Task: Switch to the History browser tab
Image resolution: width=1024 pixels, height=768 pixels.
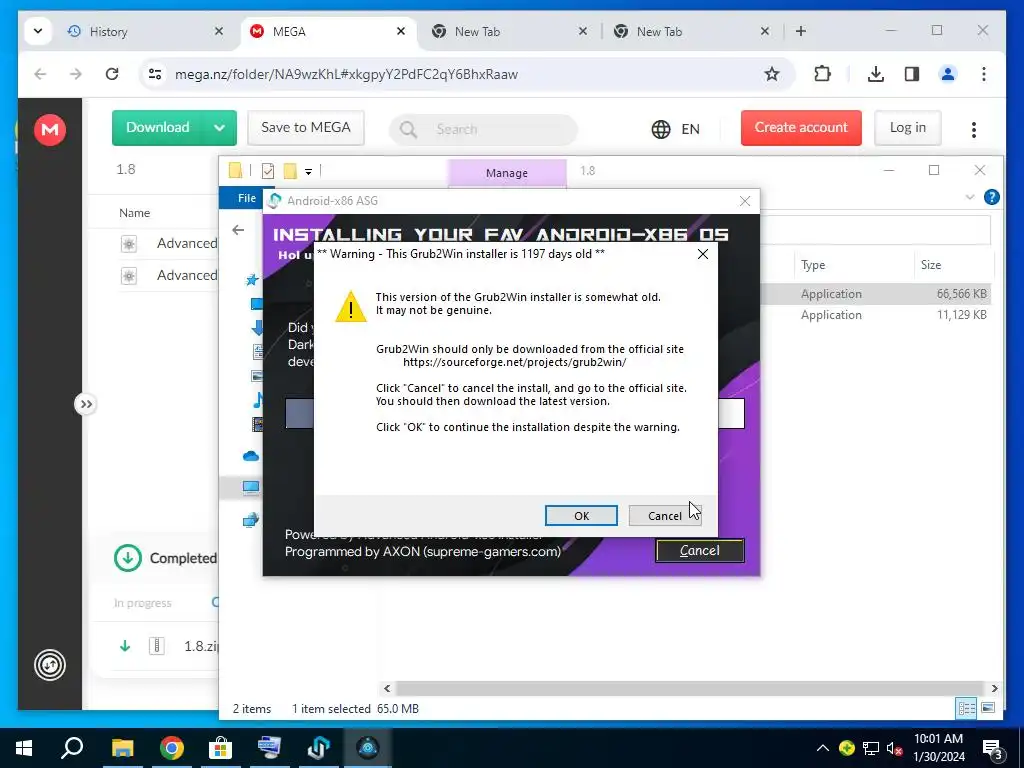Action: (x=145, y=31)
